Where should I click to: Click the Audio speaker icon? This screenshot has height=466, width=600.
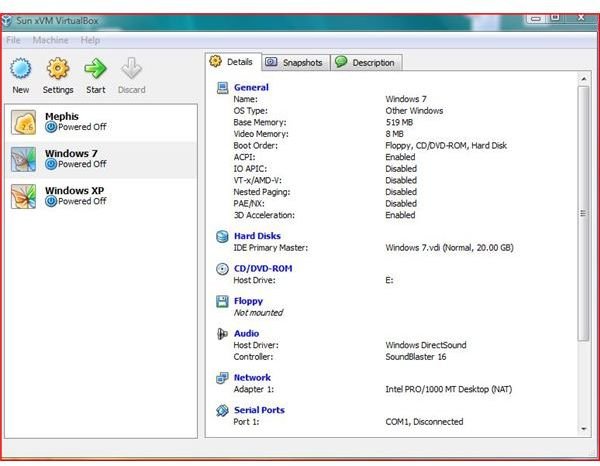tap(222, 334)
